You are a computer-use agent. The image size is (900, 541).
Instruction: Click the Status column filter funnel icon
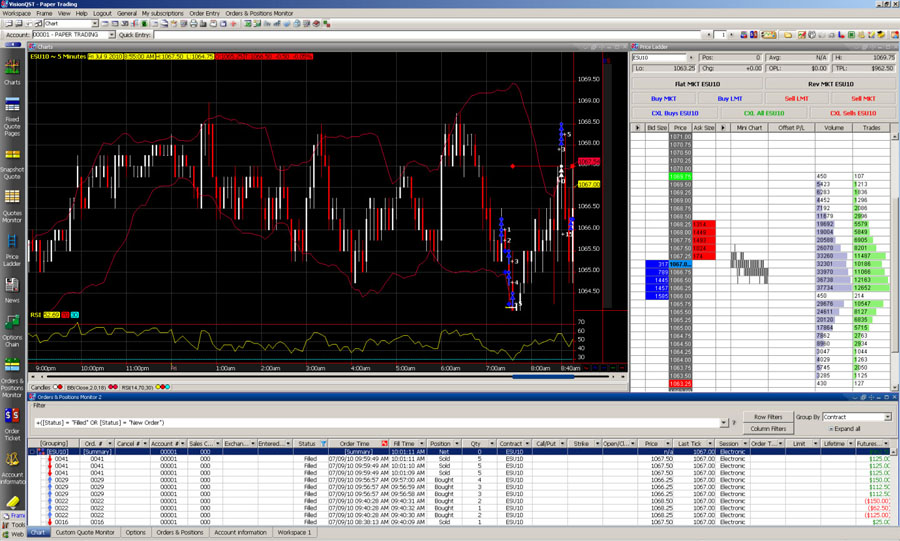[324, 443]
